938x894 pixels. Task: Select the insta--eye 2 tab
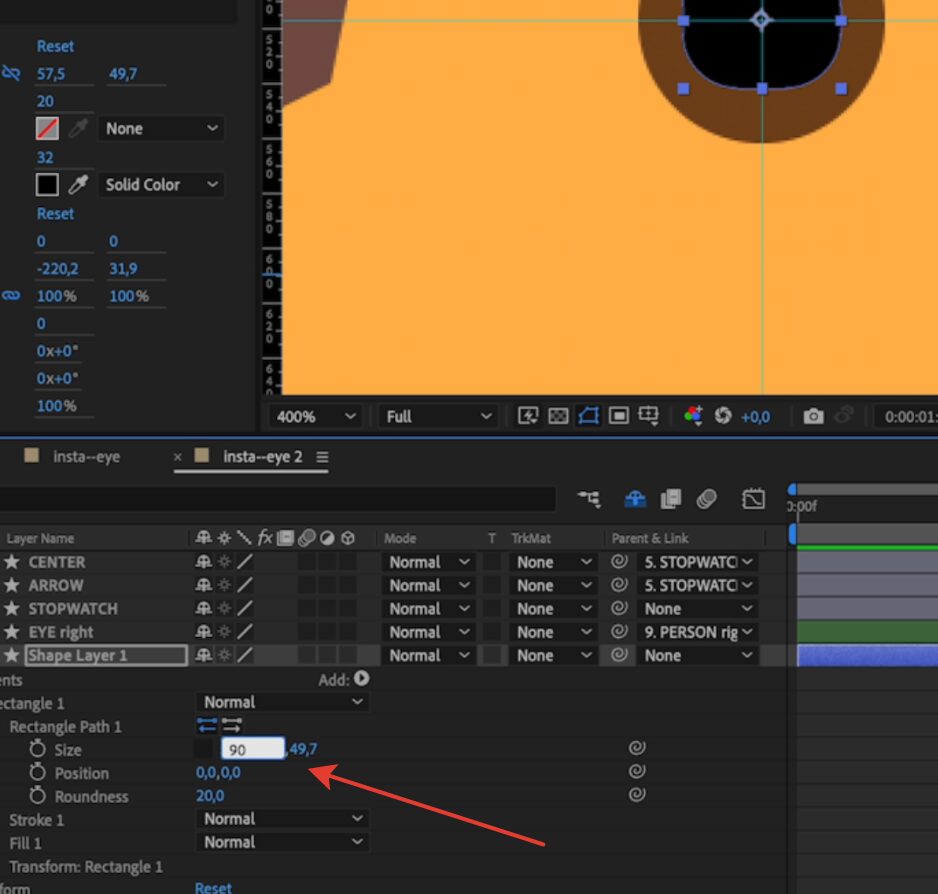pos(262,457)
